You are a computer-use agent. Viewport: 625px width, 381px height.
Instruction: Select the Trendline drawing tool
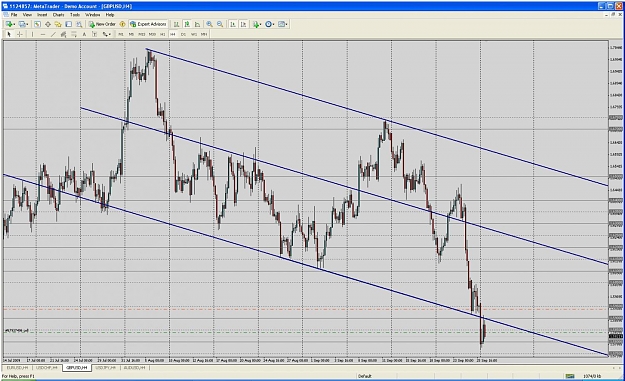53,34
